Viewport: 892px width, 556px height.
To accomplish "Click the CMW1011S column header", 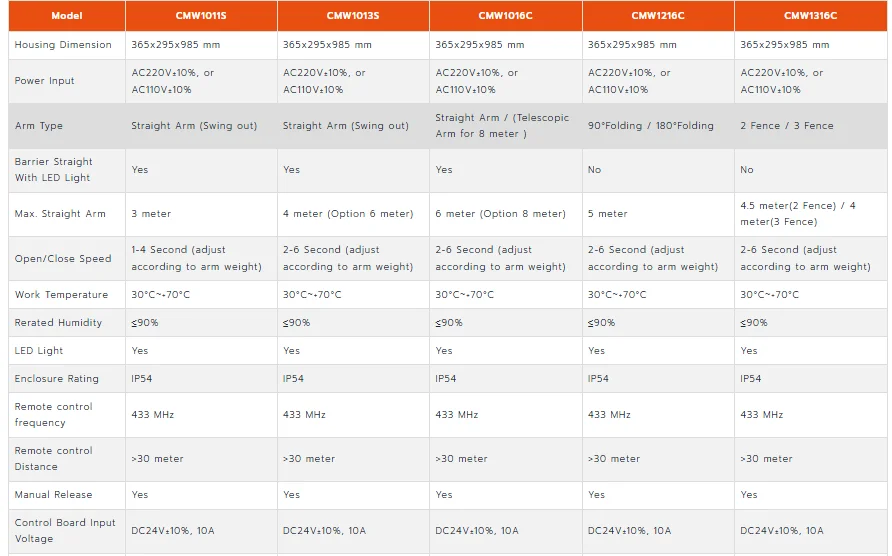I will [201, 15].
